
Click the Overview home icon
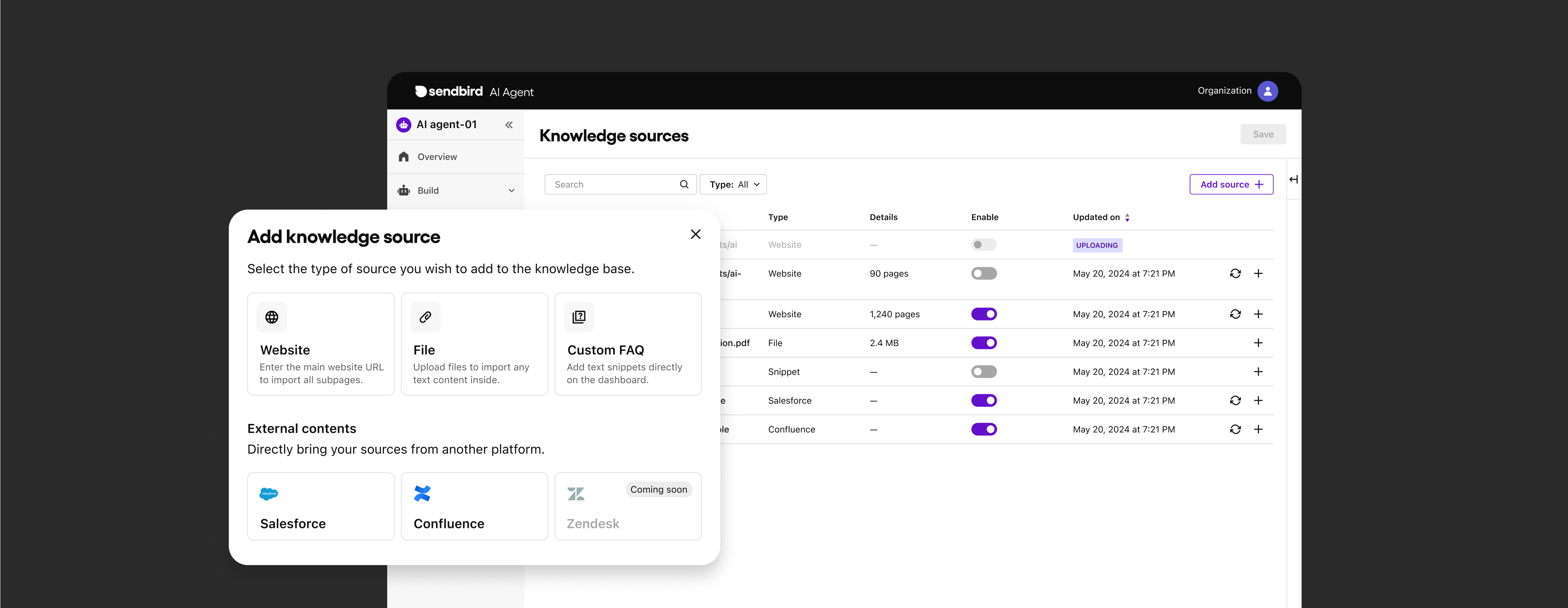[x=404, y=157]
